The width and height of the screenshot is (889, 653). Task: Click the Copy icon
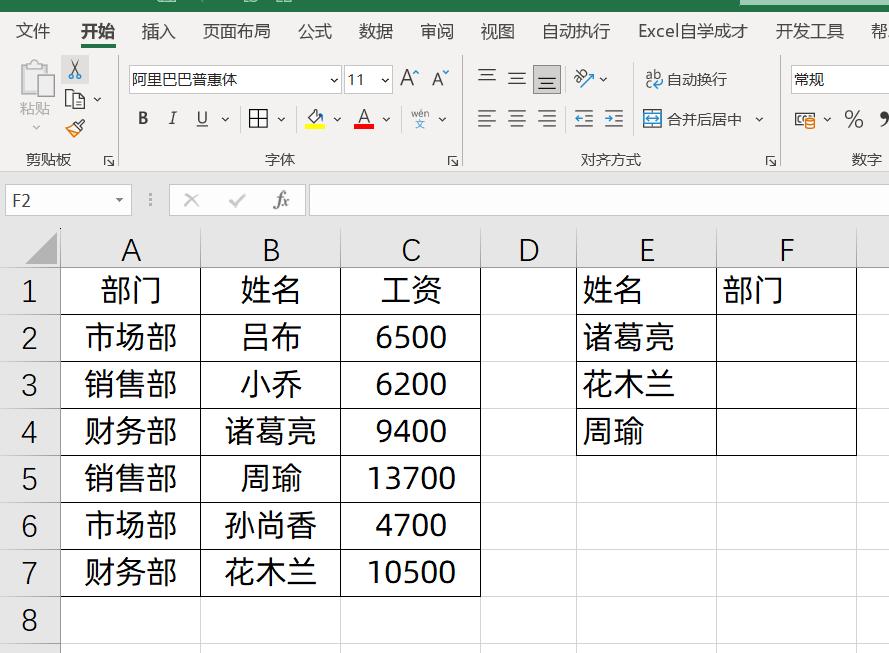click(x=75, y=98)
